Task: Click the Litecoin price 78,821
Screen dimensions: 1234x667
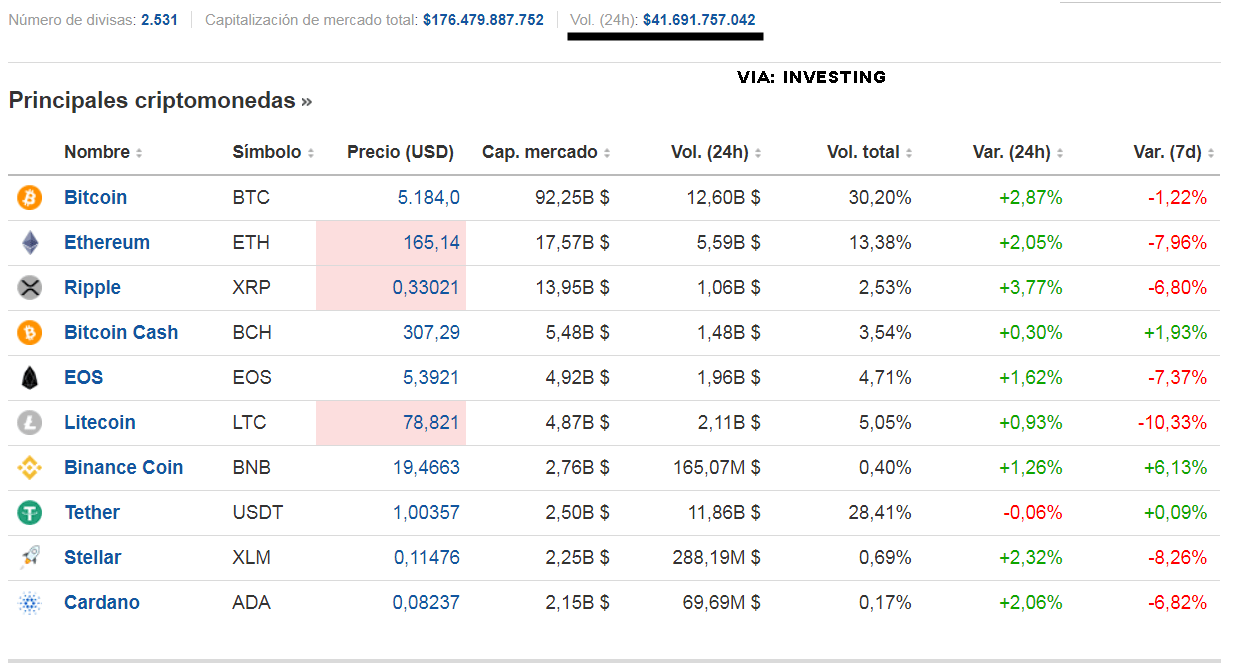Action: click(x=431, y=423)
